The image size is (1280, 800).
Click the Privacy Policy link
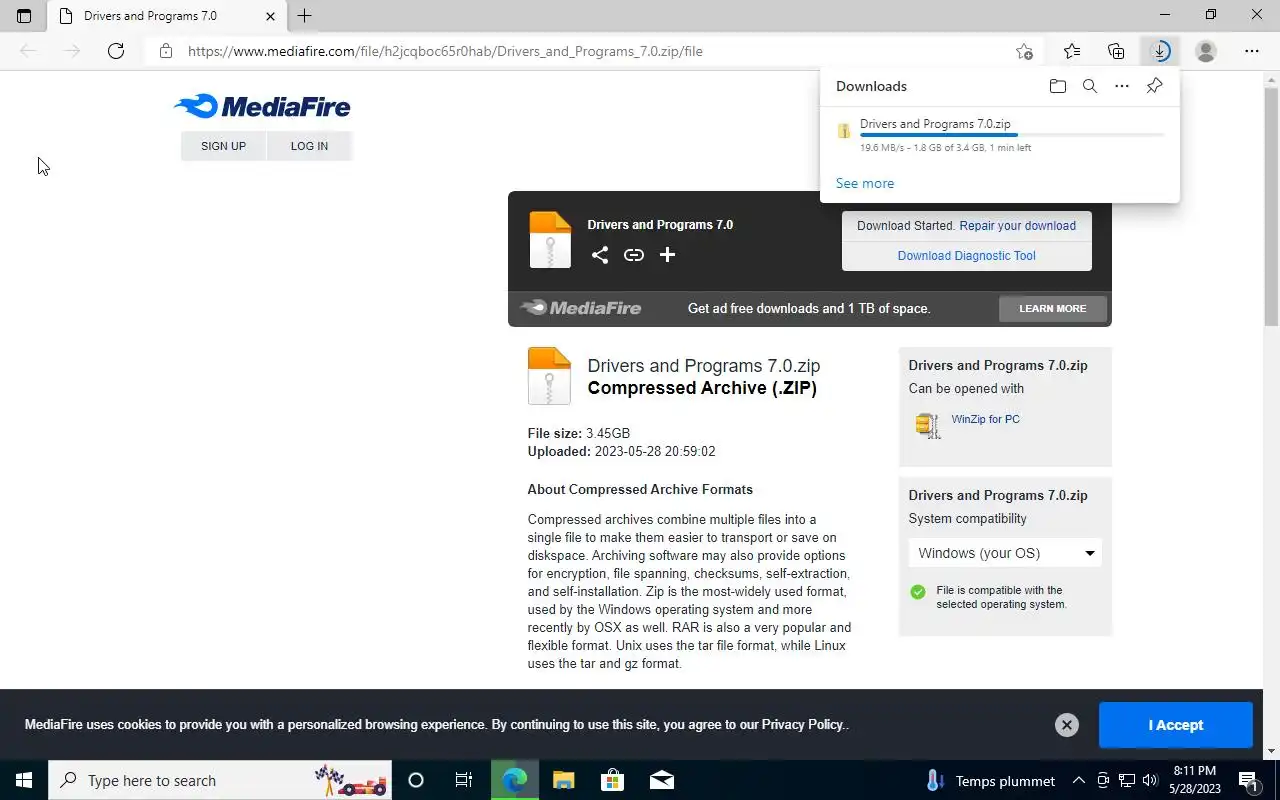[803, 724]
